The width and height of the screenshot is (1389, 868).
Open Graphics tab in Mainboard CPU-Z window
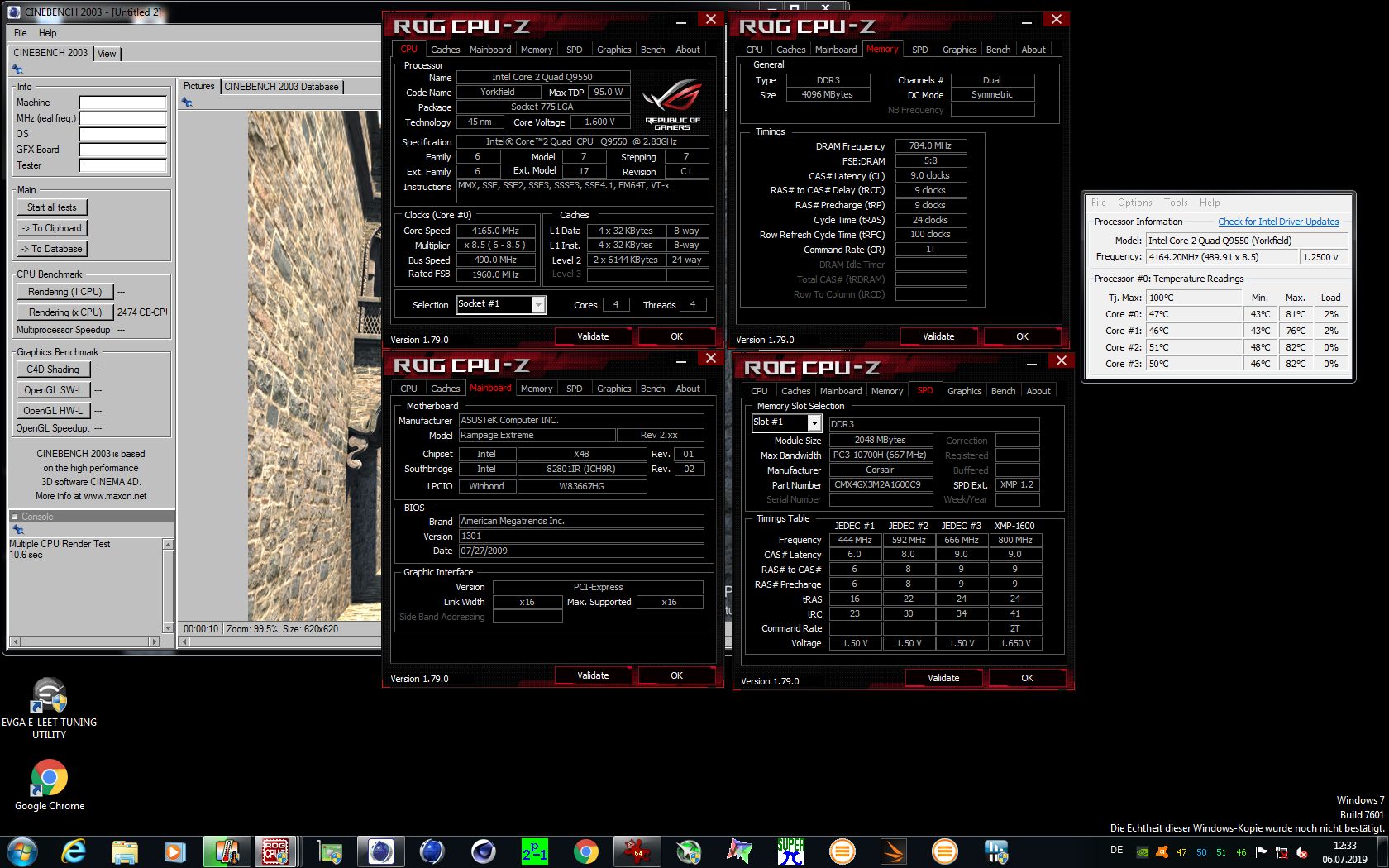tap(613, 389)
